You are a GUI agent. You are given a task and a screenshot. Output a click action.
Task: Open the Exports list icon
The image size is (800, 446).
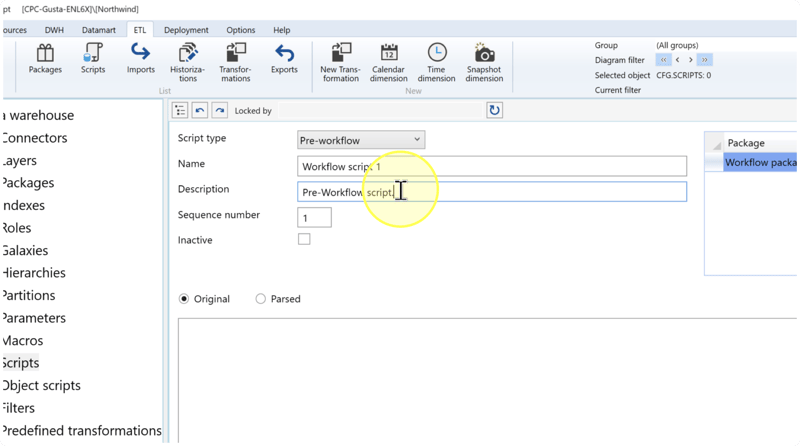click(284, 59)
